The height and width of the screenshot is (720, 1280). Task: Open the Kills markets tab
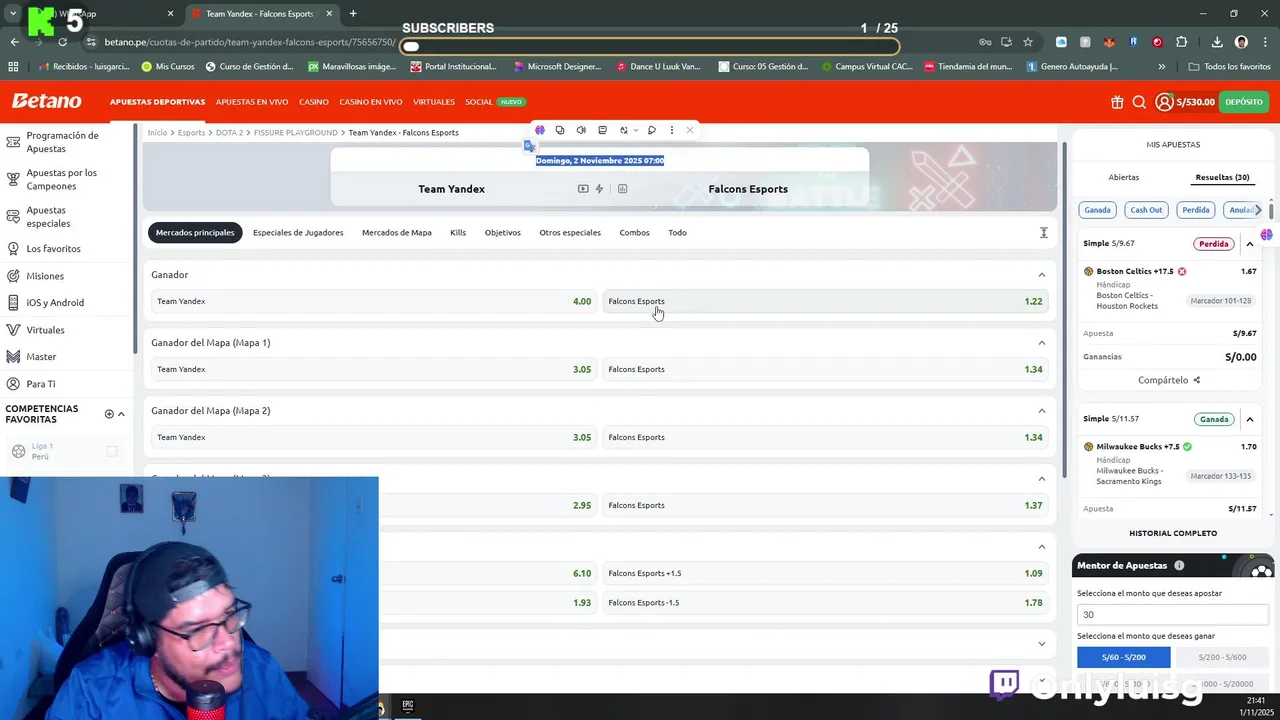point(458,233)
